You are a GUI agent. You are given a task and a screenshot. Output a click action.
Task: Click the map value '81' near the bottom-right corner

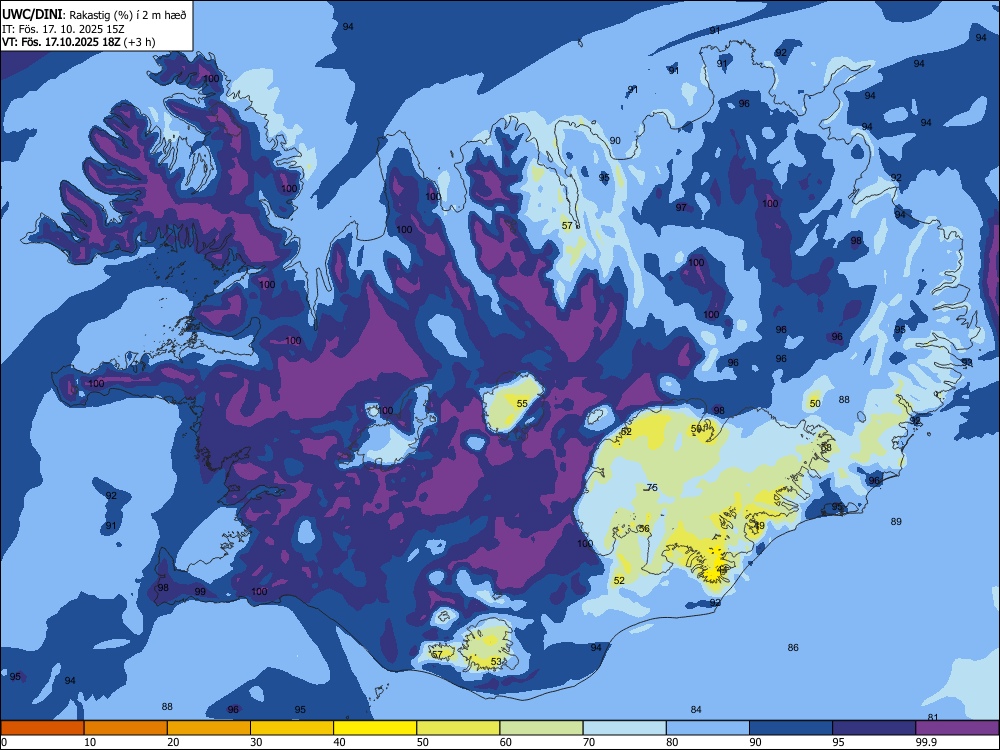933,717
